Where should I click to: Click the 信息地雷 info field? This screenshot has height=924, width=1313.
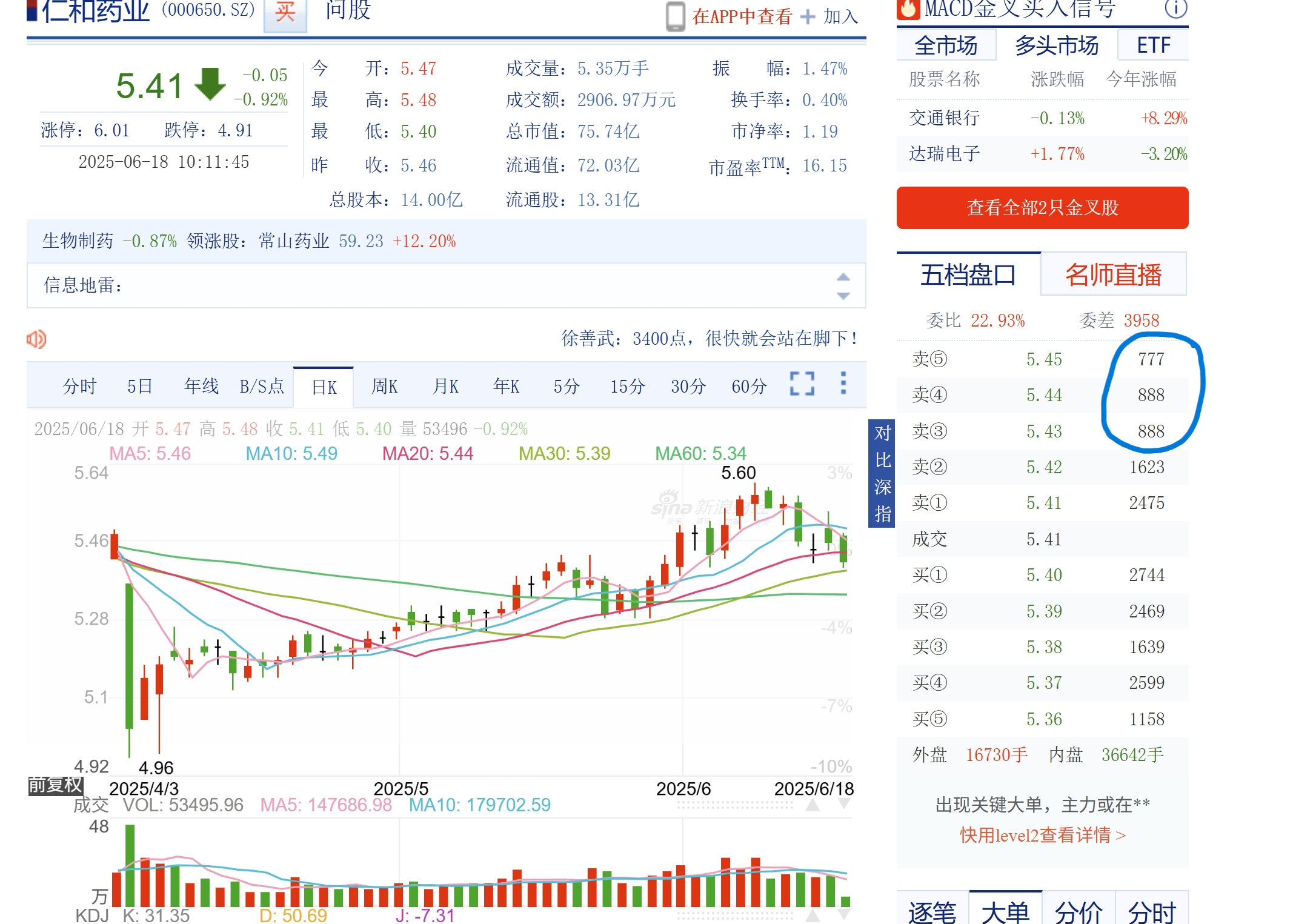click(x=446, y=285)
